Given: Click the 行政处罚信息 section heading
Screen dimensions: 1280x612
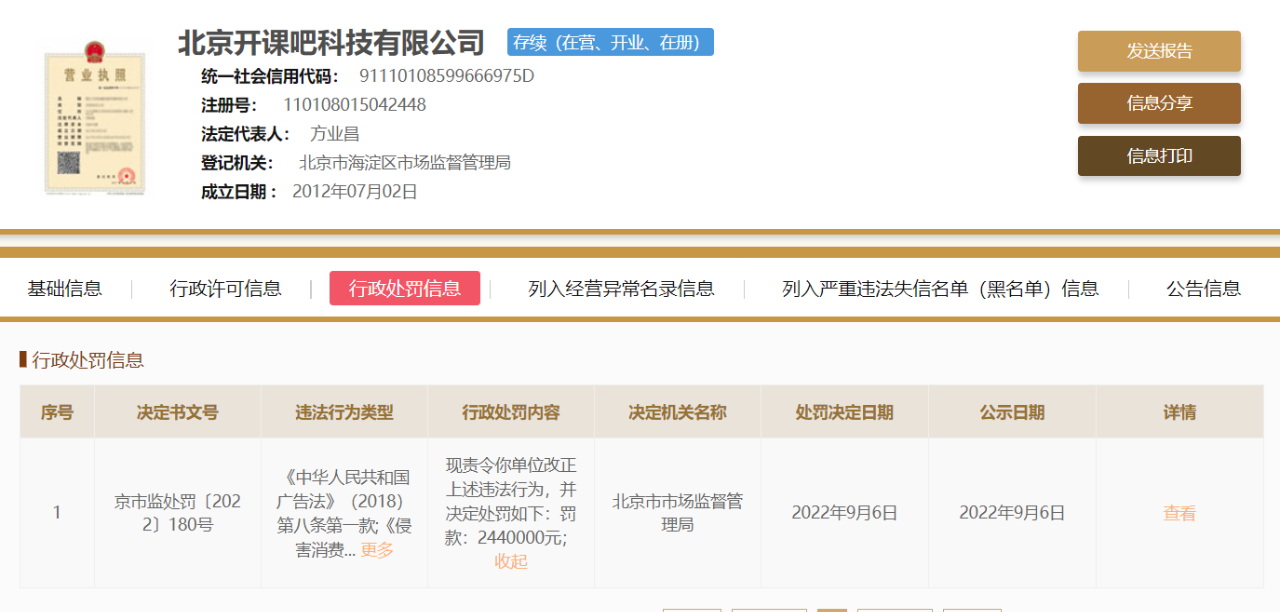Looking at the screenshot, I should pyautogui.click(x=88, y=360).
